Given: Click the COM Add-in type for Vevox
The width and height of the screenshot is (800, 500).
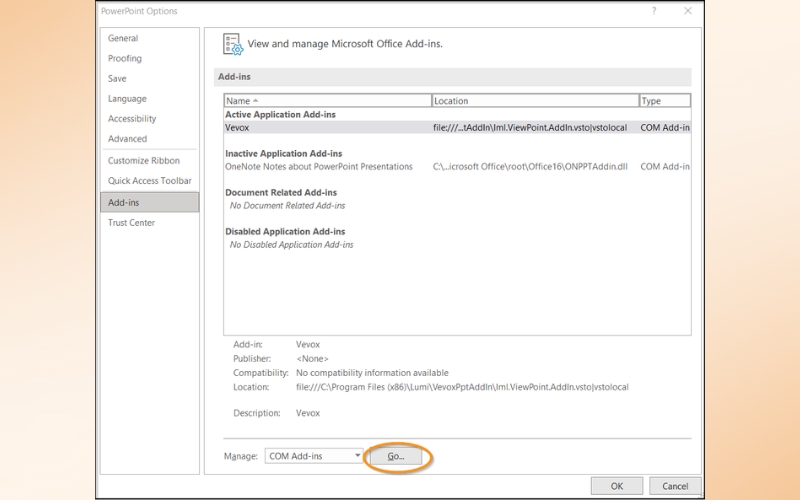Looking at the screenshot, I should click(x=665, y=128).
